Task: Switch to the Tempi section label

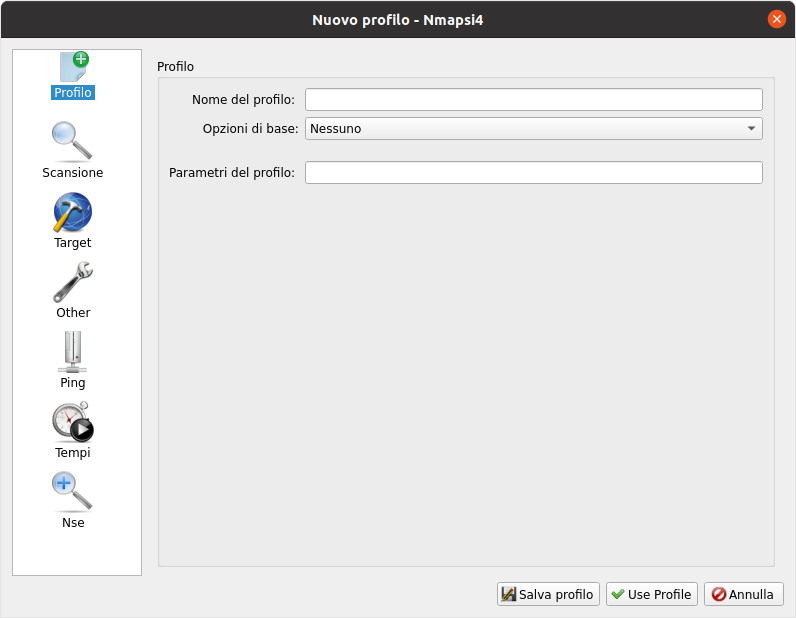Action: coord(73,452)
